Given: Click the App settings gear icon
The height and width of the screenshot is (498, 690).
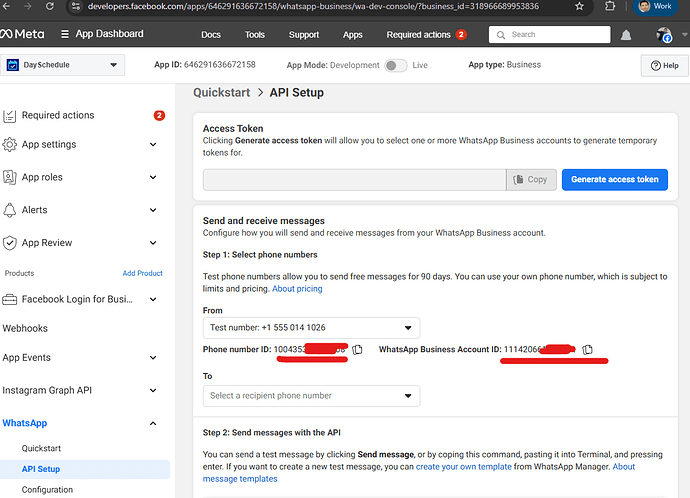Looking at the screenshot, I should [x=10, y=145].
